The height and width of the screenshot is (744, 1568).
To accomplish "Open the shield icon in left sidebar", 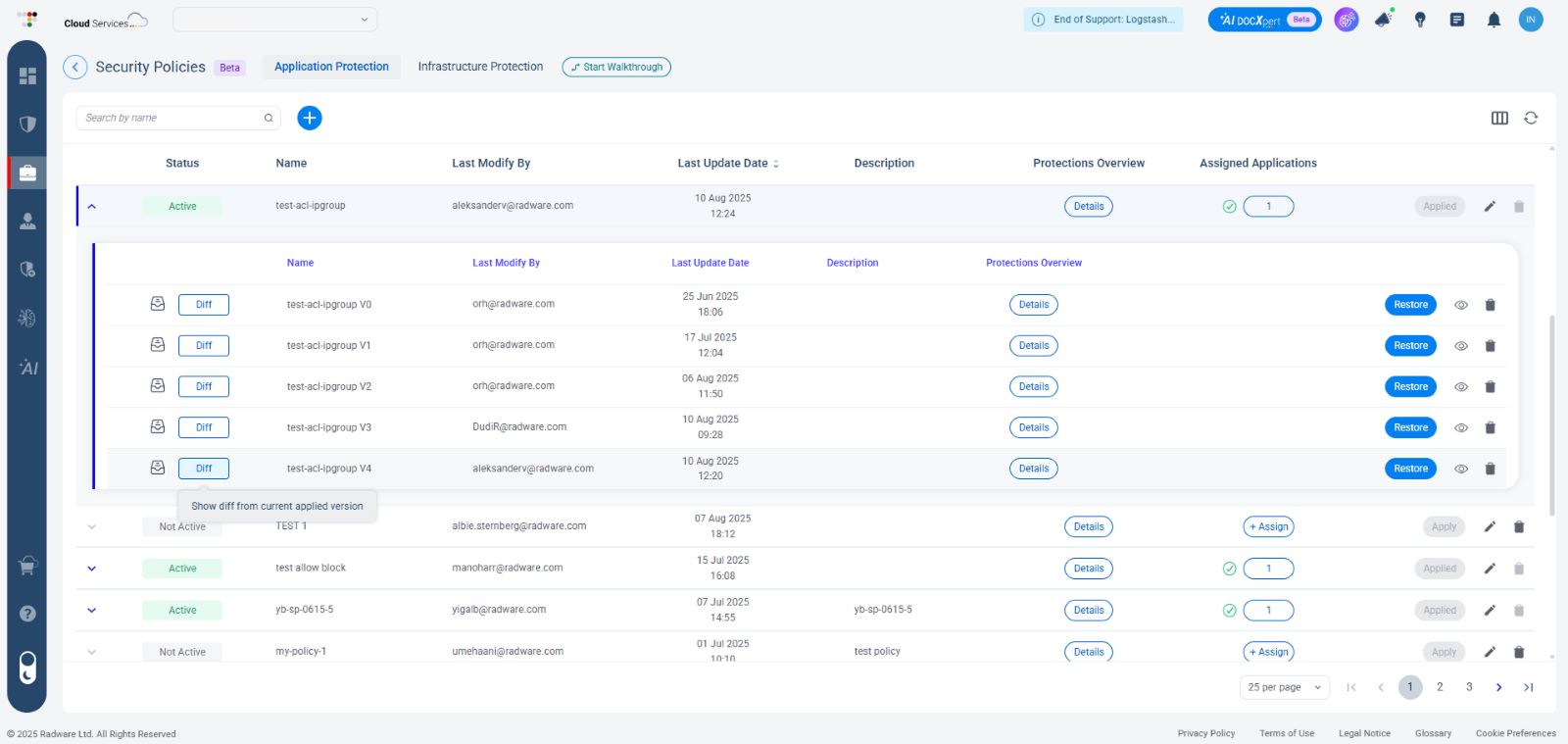I will (27, 124).
